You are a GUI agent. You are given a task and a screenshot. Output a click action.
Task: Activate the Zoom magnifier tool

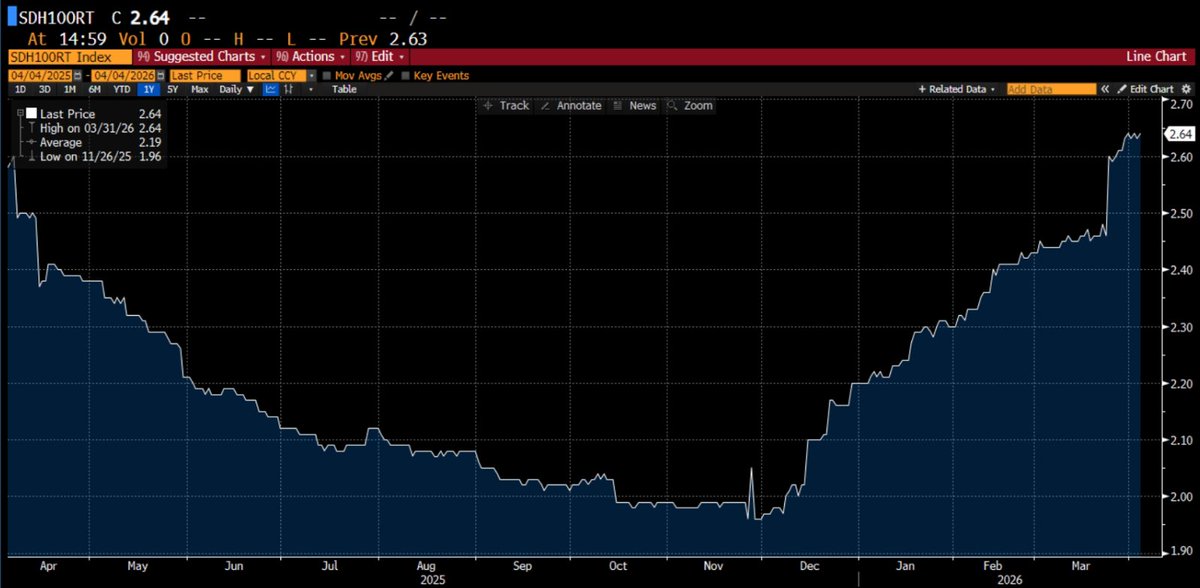click(x=690, y=105)
